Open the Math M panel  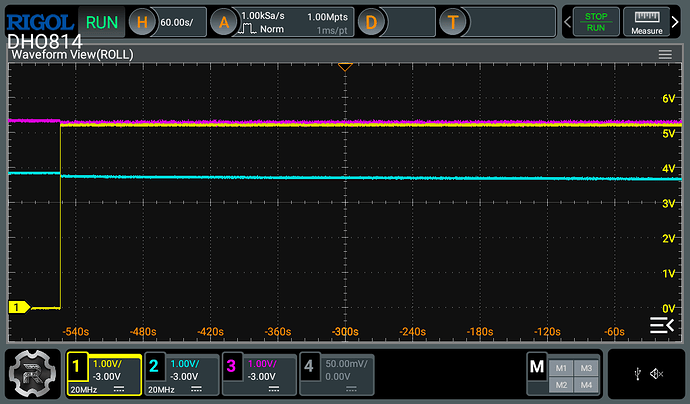point(537,368)
